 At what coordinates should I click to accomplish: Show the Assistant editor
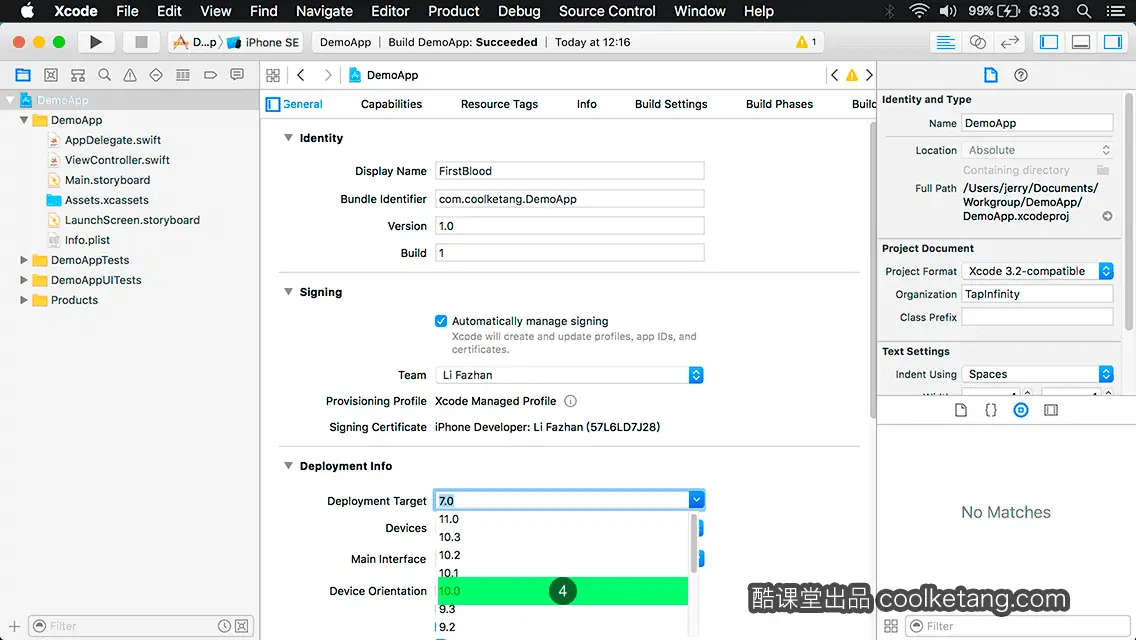coord(977,42)
